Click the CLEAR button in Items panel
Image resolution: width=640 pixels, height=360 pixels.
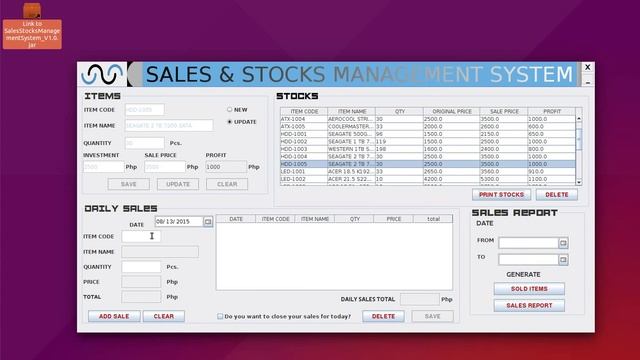click(x=227, y=184)
